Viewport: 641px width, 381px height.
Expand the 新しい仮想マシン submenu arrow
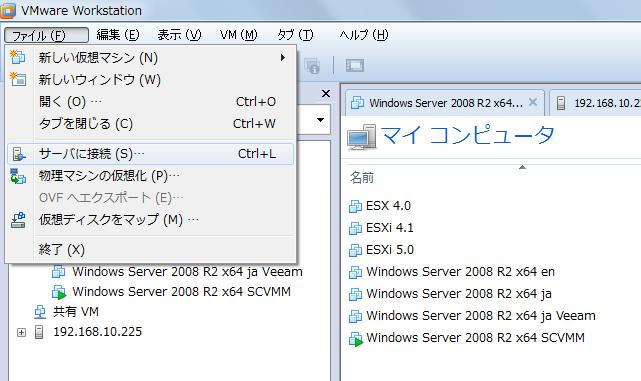(282, 58)
